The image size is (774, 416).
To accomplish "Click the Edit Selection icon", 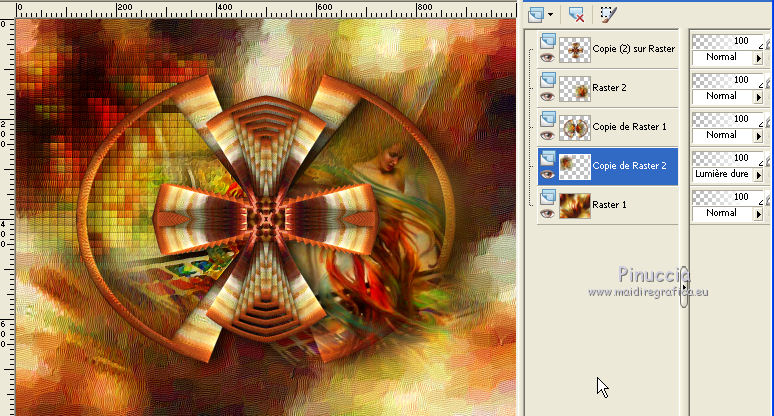I will [x=608, y=14].
